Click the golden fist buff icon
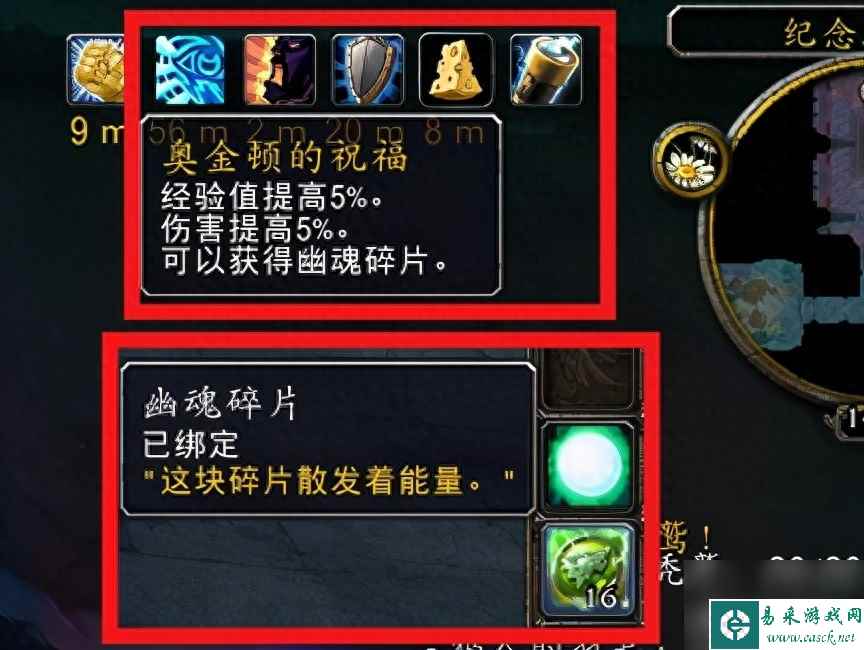The height and width of the screenshot is (650, 864). [x=96, y=69]
